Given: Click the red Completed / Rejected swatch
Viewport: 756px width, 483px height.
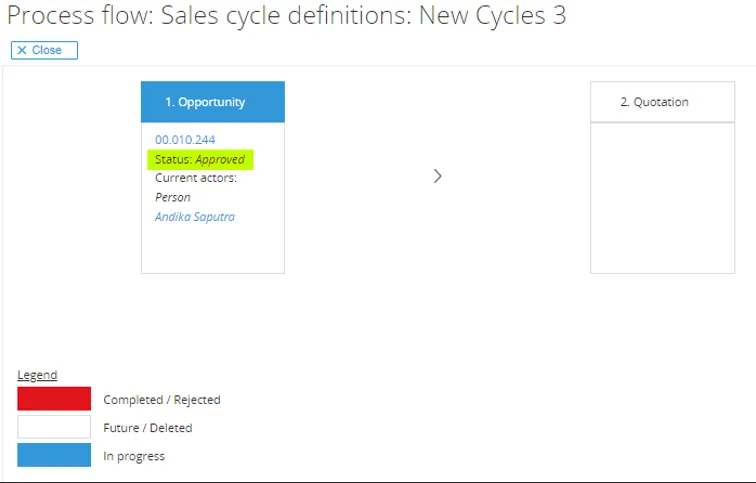Looking at the screenshot, I should [54, 399].
